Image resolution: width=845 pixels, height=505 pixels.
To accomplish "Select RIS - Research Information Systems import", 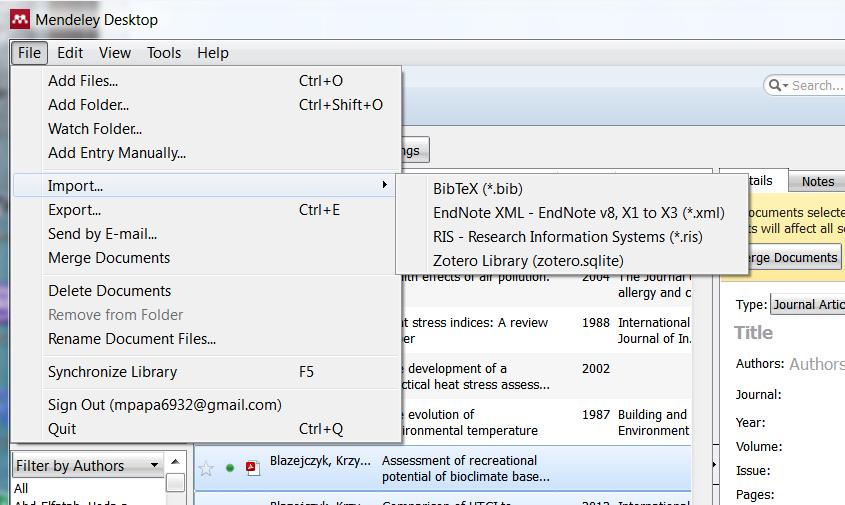I will point(572,237).
